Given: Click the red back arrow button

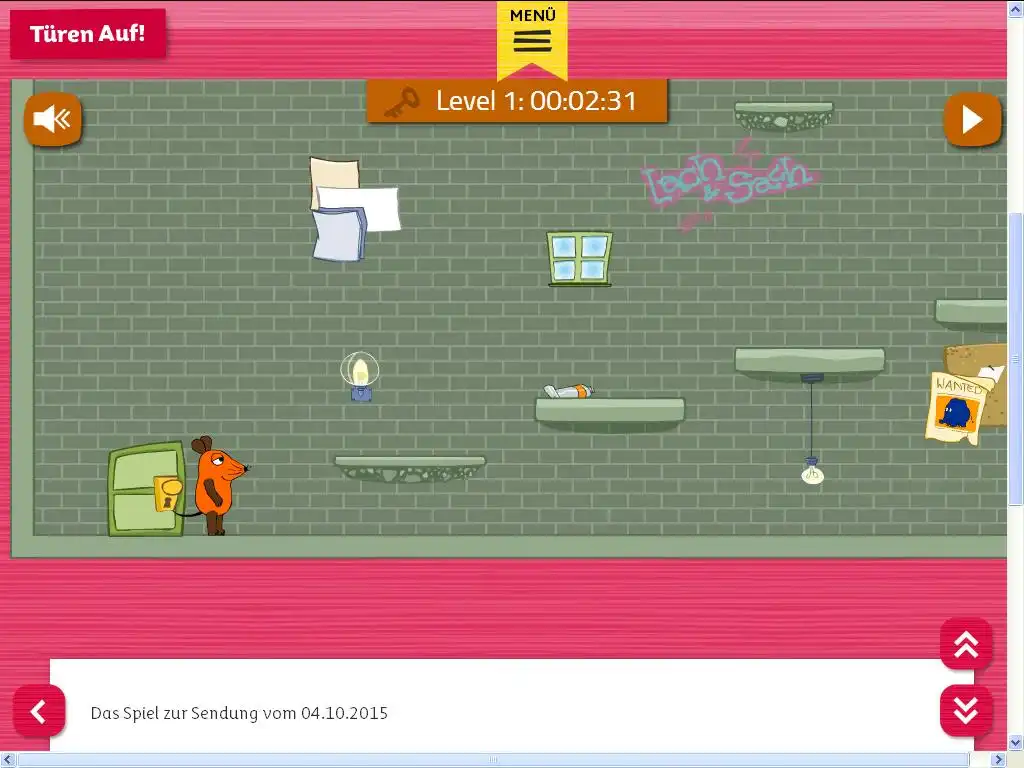Looking at the screenshot, I should 39,711.
